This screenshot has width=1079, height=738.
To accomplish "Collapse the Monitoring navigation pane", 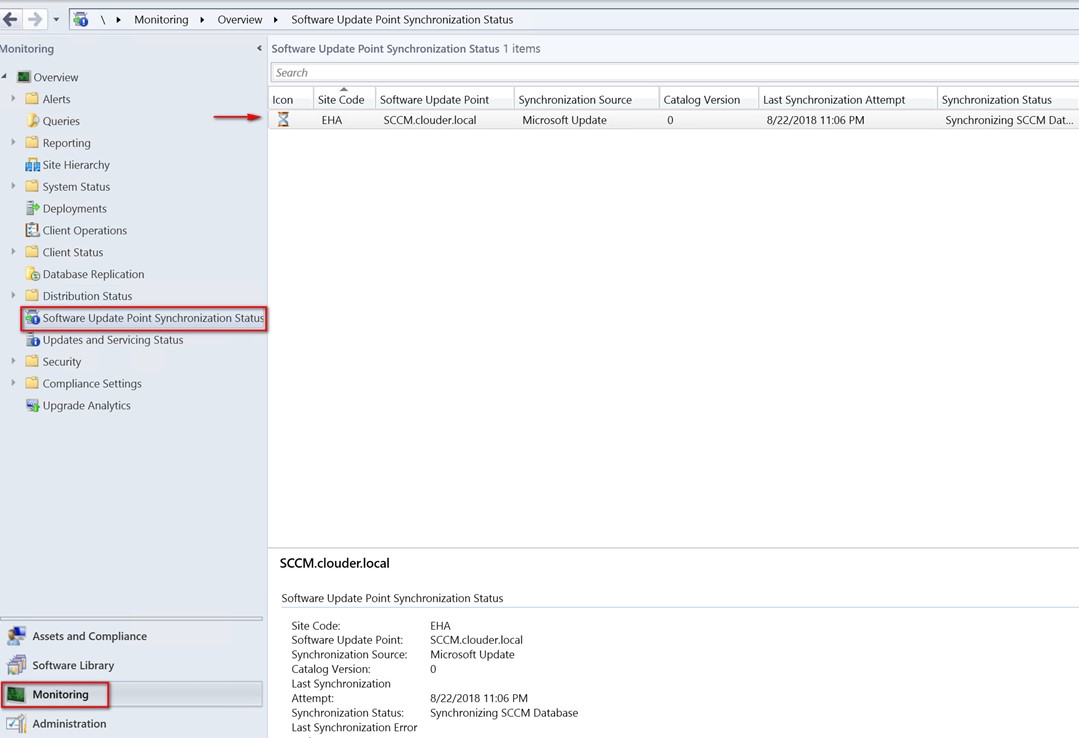I will click(x=259, y=48).
